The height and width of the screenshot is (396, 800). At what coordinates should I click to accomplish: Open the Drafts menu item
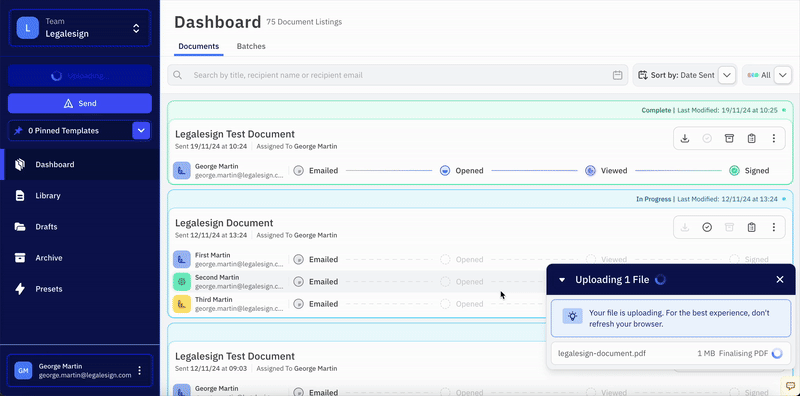click(80, 227)
